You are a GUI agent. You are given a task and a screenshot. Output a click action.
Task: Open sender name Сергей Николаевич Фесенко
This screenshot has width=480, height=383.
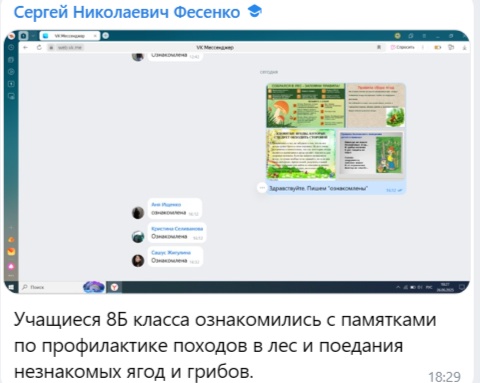pos(127,13)
